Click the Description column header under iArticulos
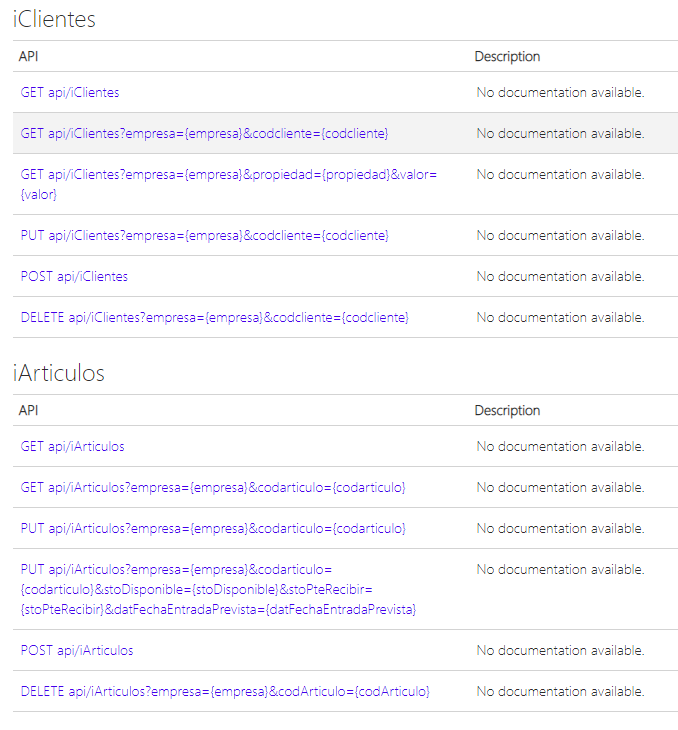Viewport: 678px width, 730px height. 507,410
